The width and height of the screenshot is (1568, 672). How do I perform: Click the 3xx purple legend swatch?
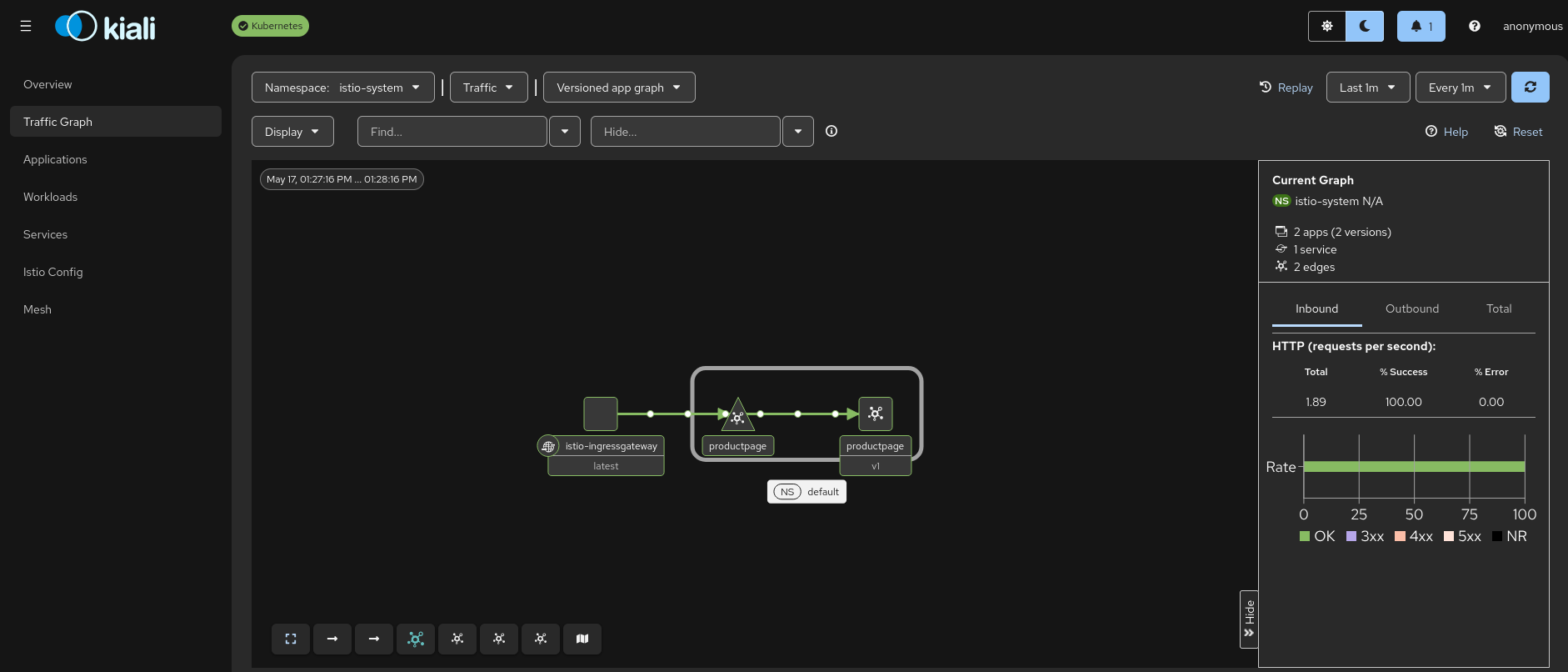tap(1351, 536)
